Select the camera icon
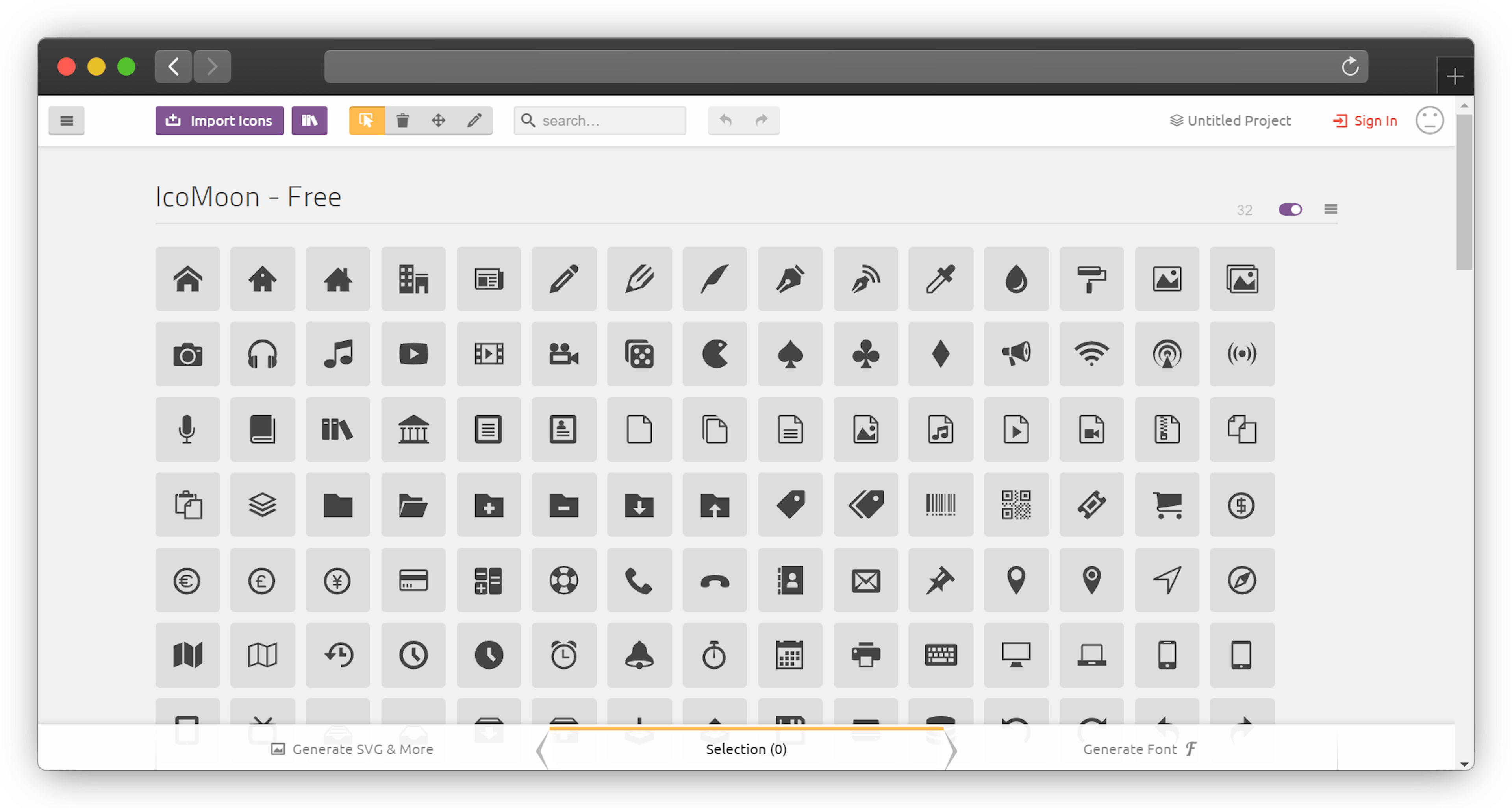Screen dimensions: 1512x808 click(x=187, y=354)
